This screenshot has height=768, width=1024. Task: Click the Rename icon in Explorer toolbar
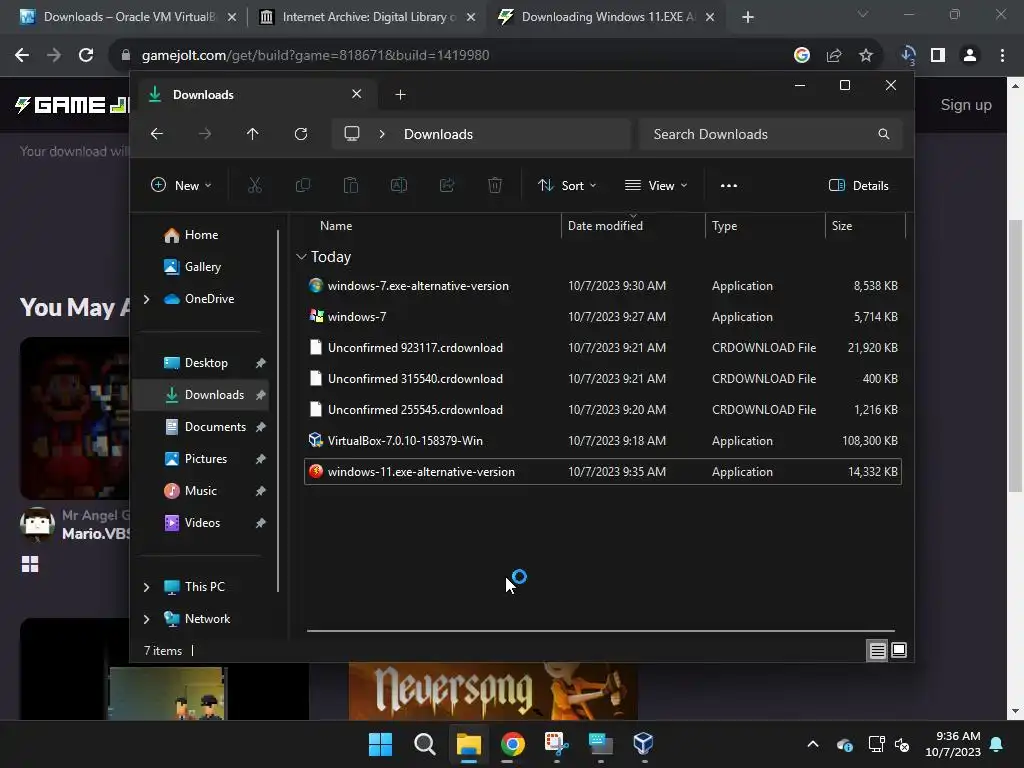click(398, 185)
